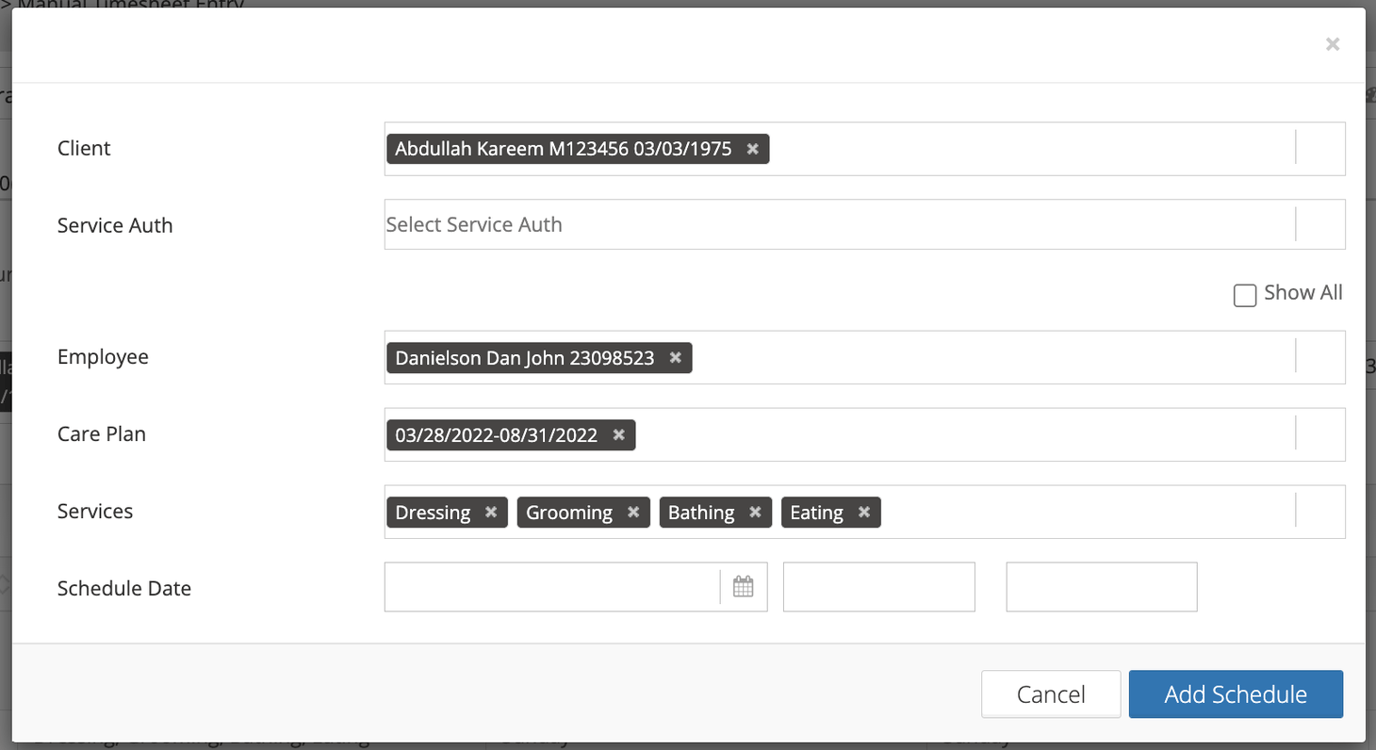The height and width of the screenshot is (750, 1376).
Task: Enable the Show All checkbox
Action: click(x=1244, y=294)
